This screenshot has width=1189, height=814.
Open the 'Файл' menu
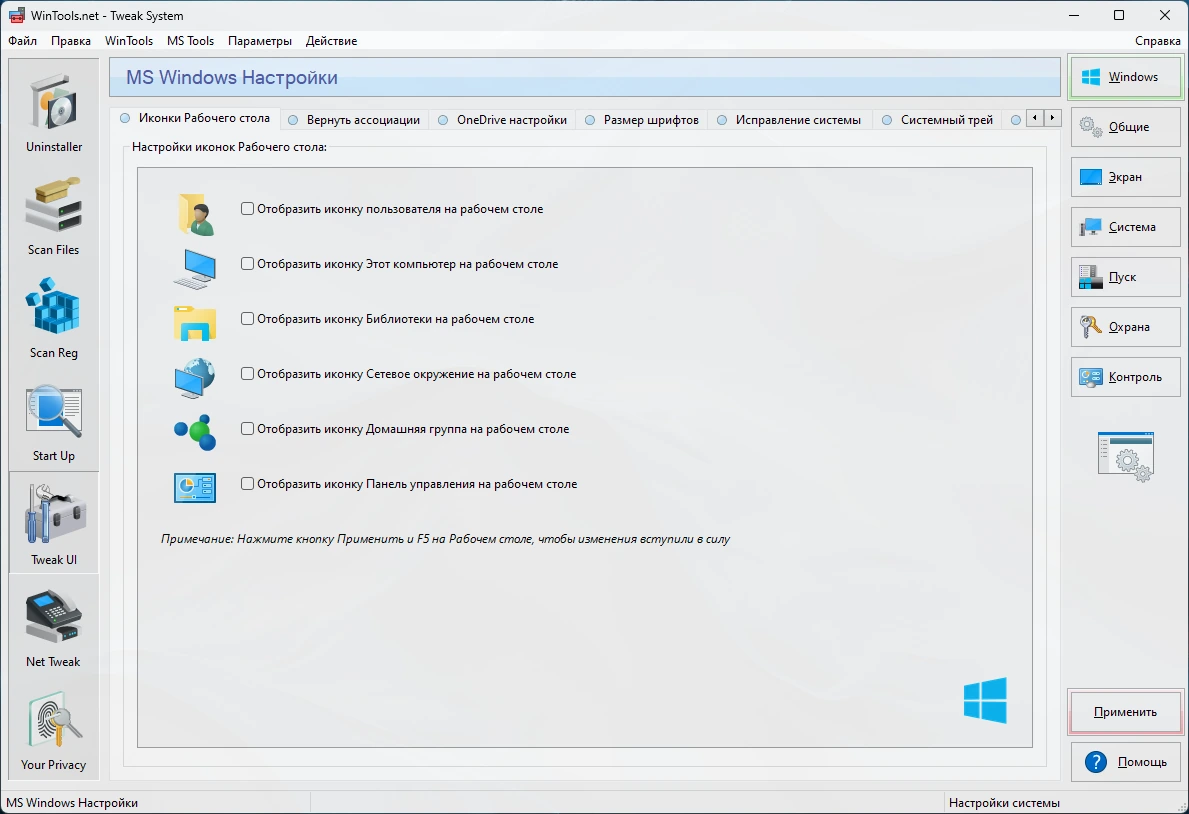pyautogui.click(x=23, y=41)
